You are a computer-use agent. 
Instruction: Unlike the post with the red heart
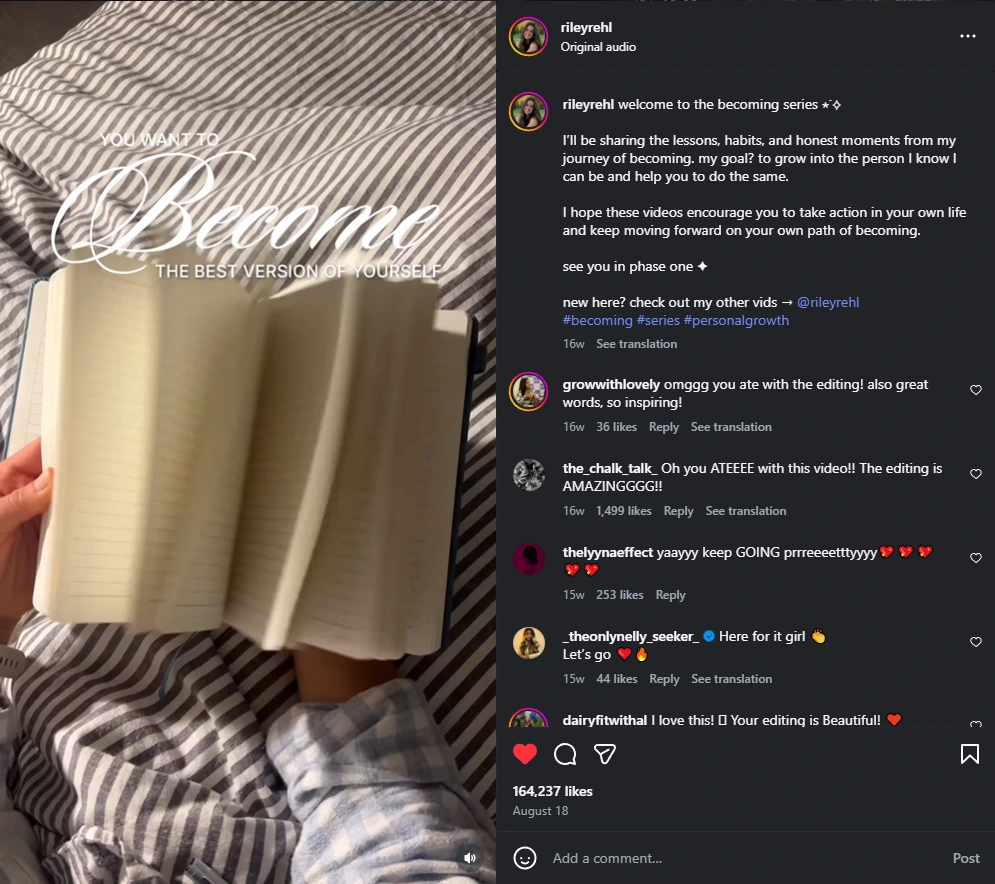[525, 754]
